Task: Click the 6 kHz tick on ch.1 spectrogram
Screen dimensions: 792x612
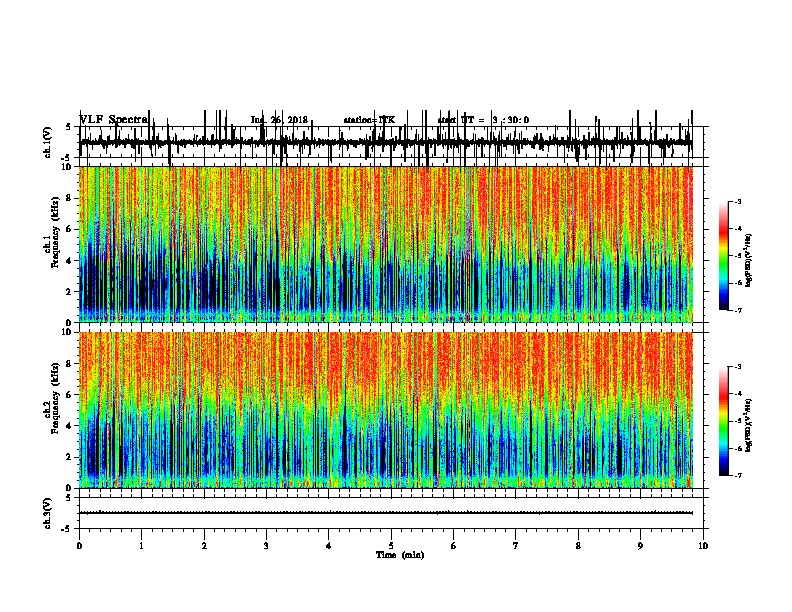Action: click(69, 229)
